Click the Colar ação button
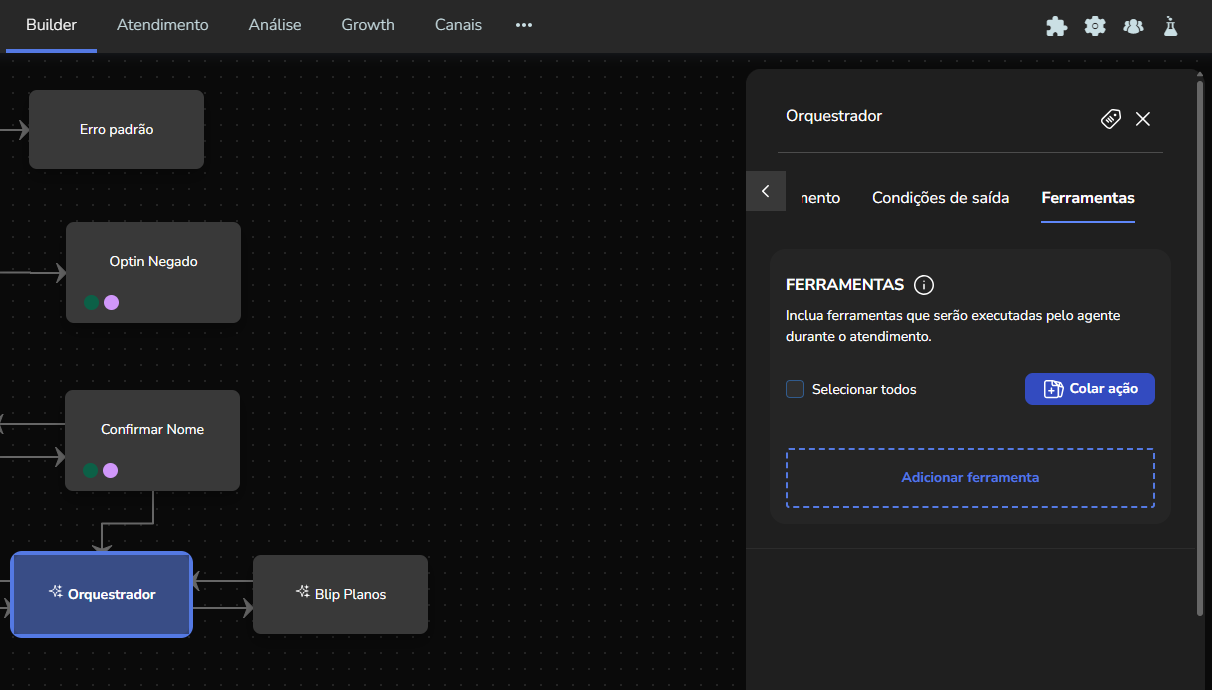The image size is (1212, 690). click(x=1089, y=389)
